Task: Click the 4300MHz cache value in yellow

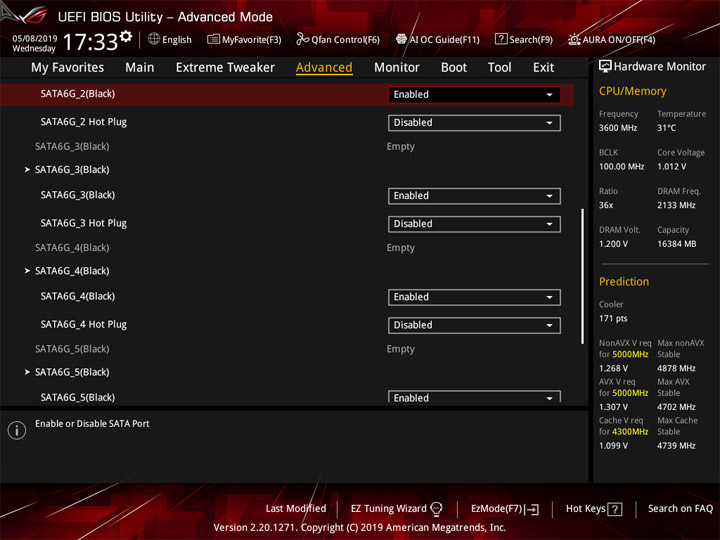Action: [x=630, y=432]
